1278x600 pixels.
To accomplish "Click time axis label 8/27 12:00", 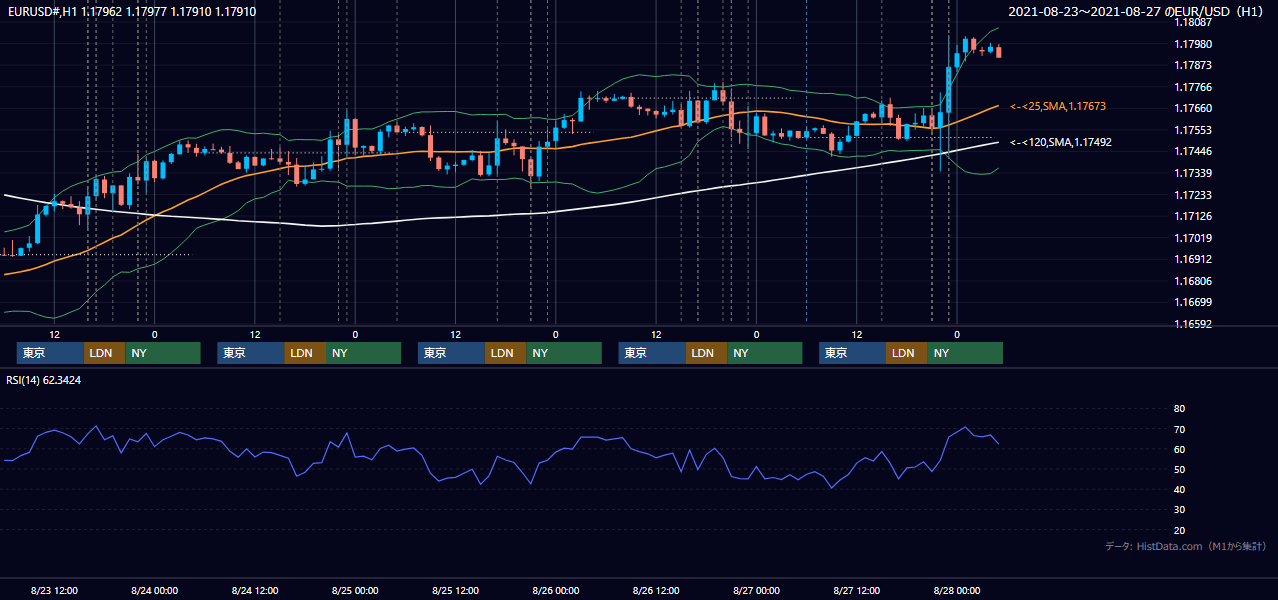I will point(857,590).
